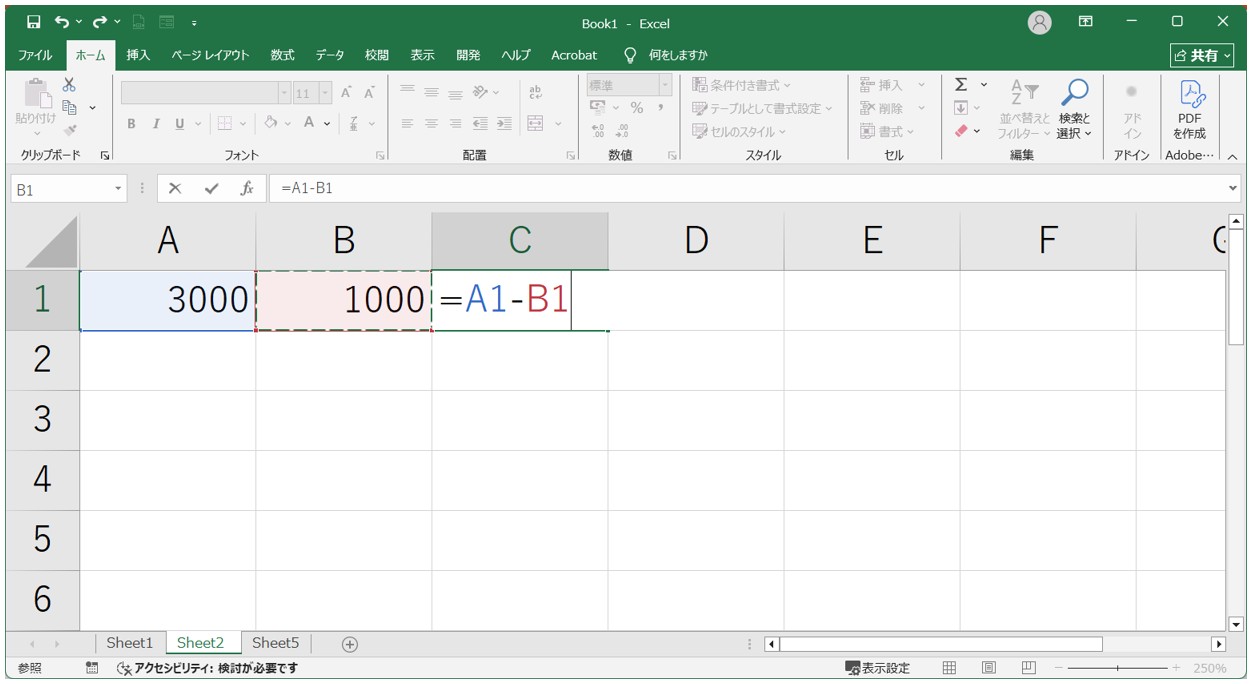
Task: Click the Save icon in the title bar
Action: (34, 22)
